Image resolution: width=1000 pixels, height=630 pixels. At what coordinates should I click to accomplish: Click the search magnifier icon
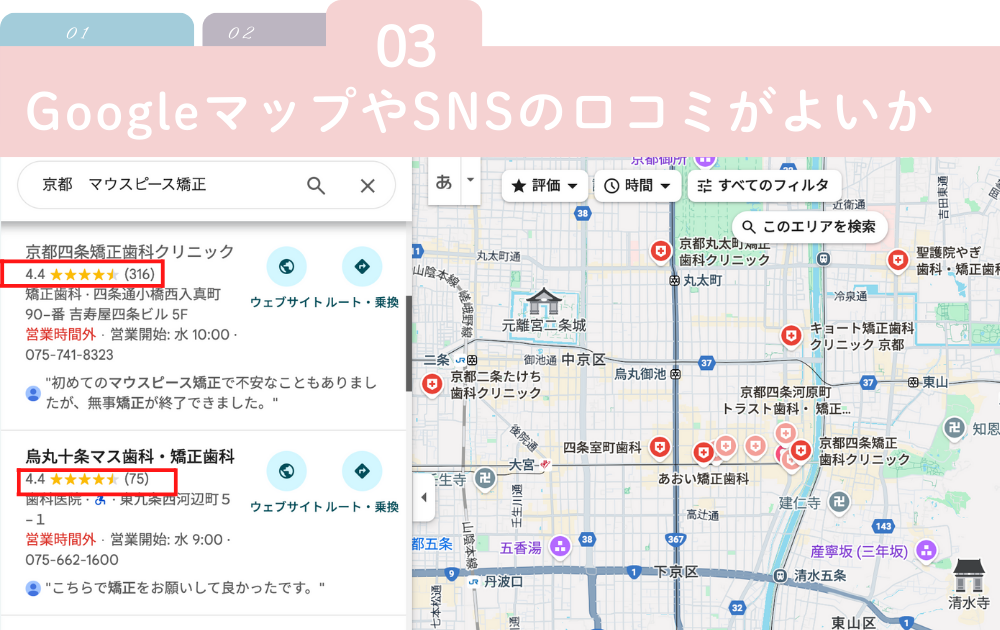315,186
